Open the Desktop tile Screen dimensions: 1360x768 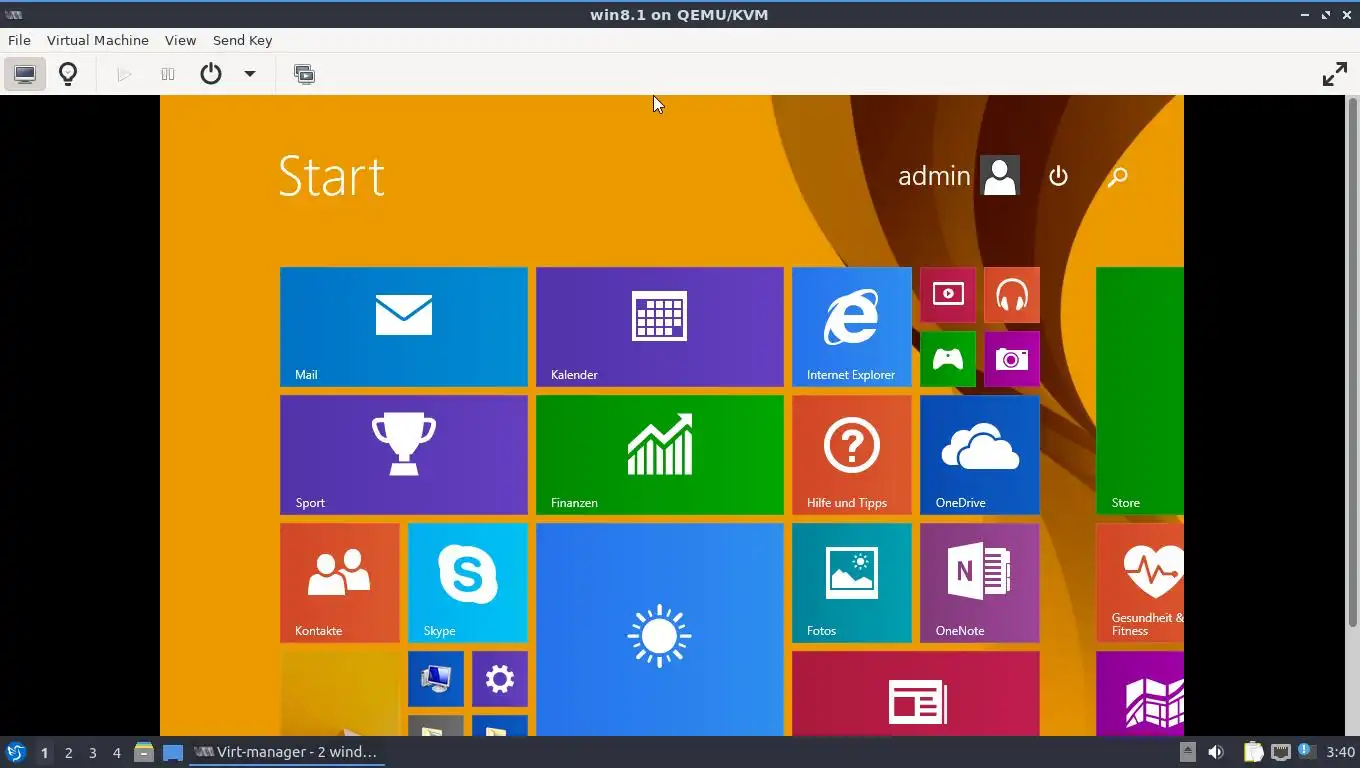[340, 694]
